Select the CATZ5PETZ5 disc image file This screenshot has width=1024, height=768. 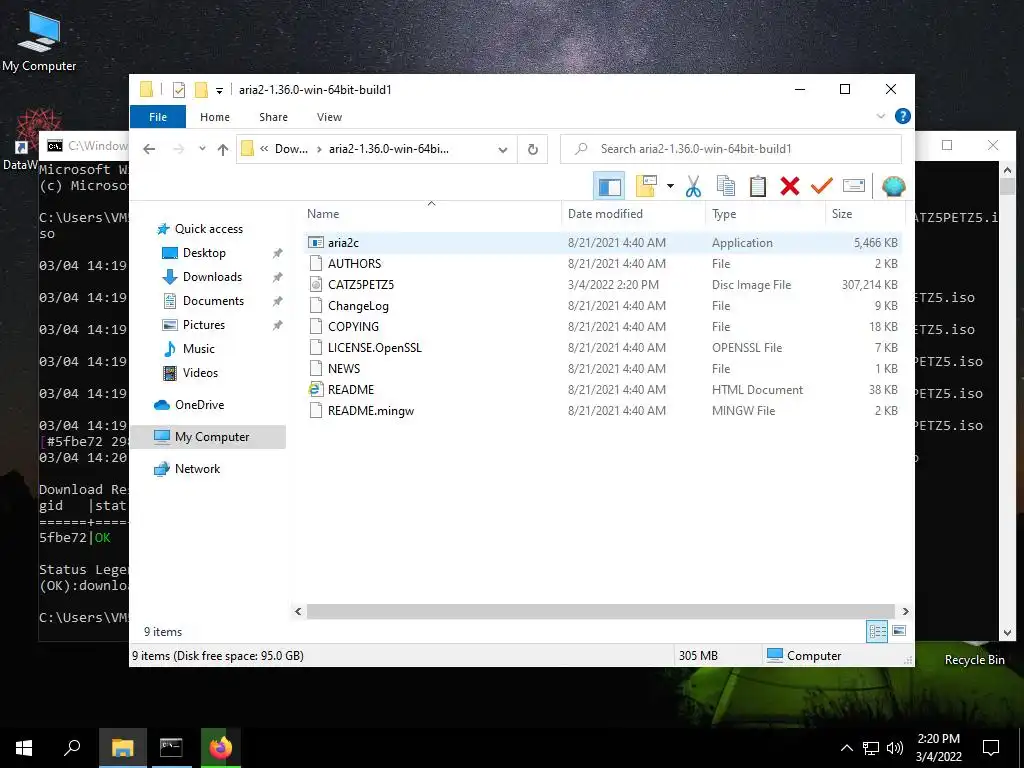point(603,285)
